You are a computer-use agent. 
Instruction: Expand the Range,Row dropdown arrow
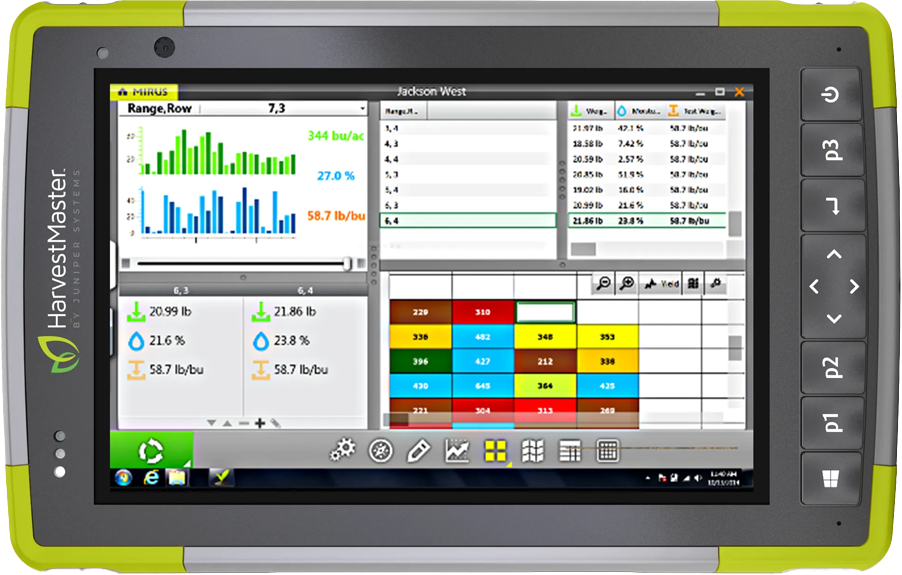click(x=362, y=109)
